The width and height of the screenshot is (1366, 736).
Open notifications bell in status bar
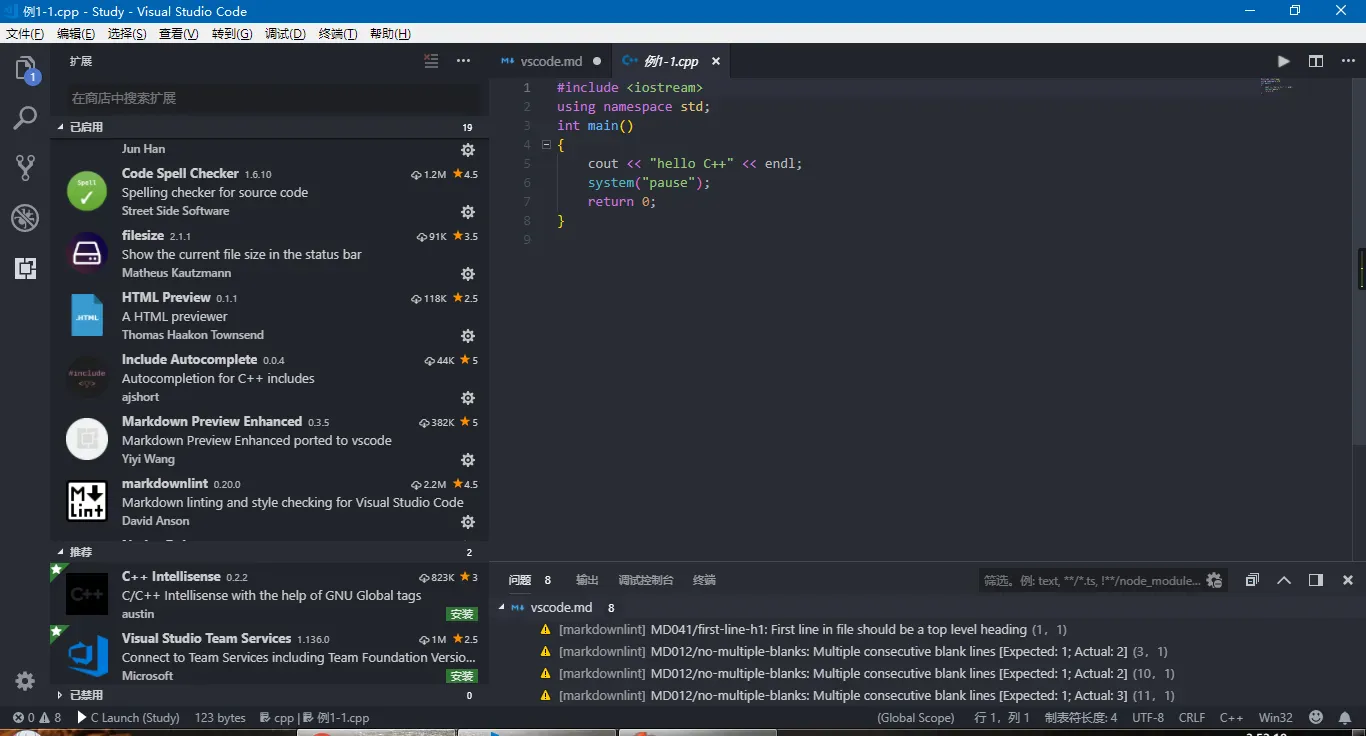click(1344, 717)
